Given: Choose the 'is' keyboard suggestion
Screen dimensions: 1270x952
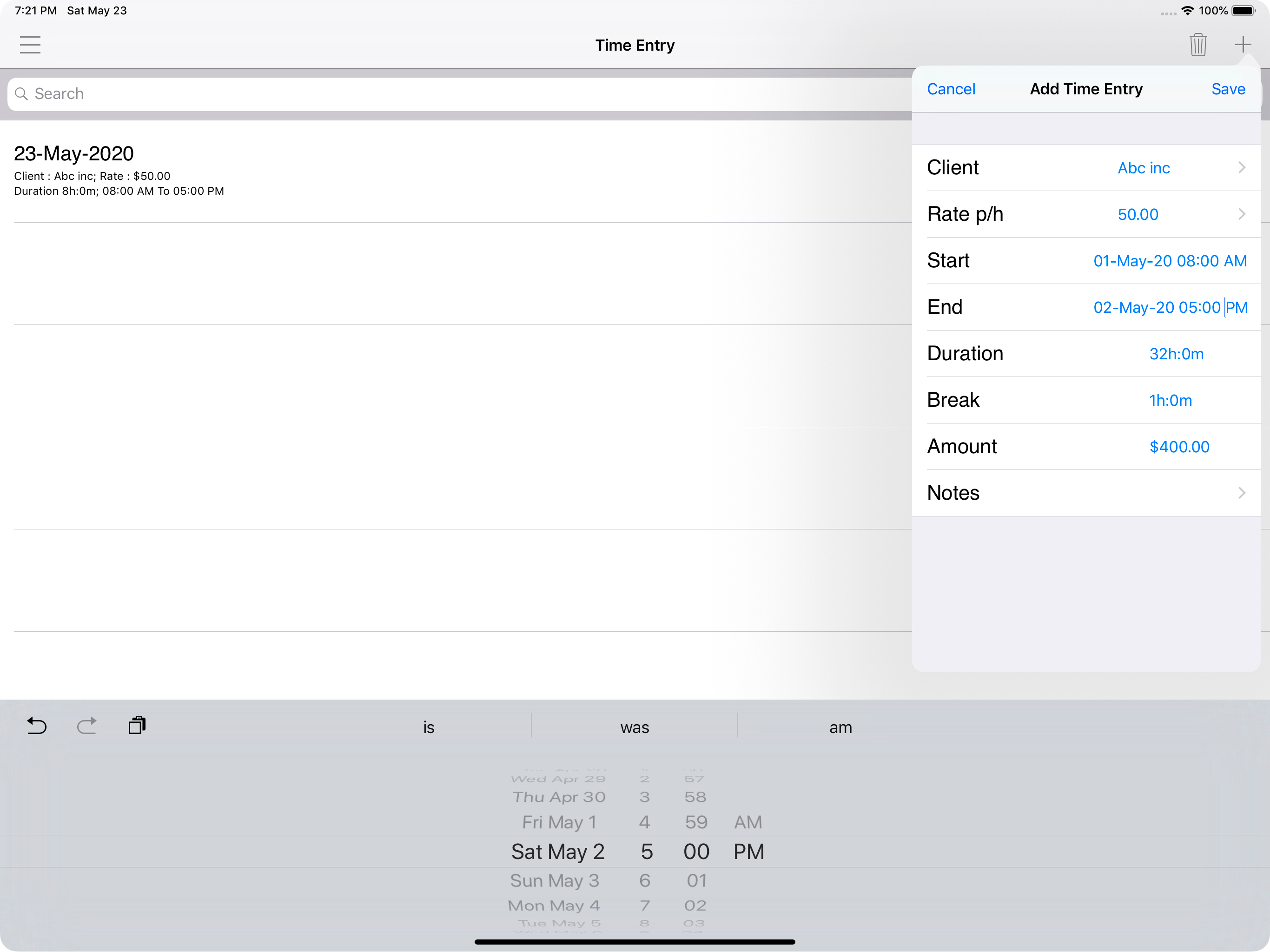Looking at the screenshot, I should 428,727.
